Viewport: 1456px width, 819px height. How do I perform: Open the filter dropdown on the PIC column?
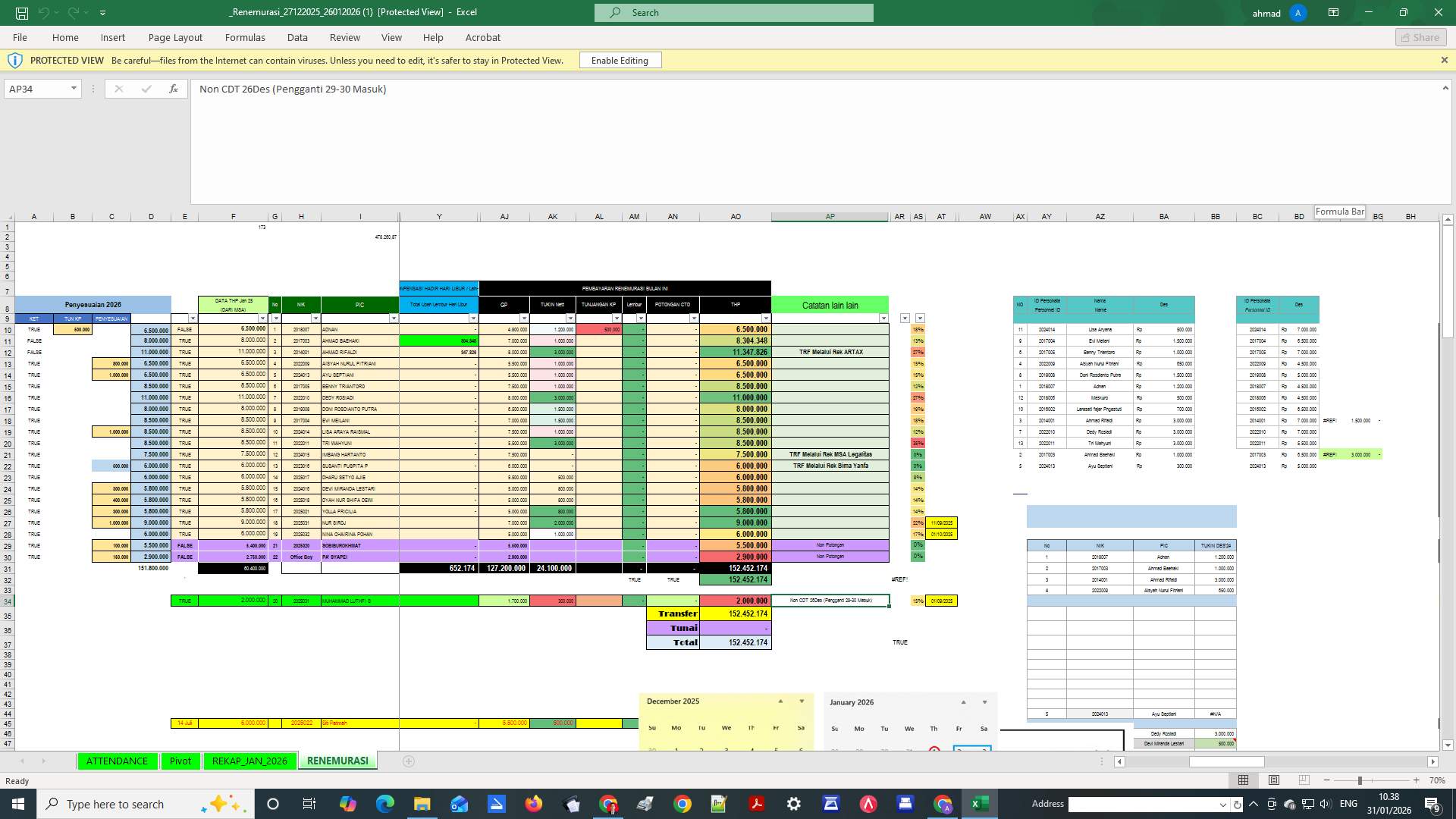click(x=394, y=318)
